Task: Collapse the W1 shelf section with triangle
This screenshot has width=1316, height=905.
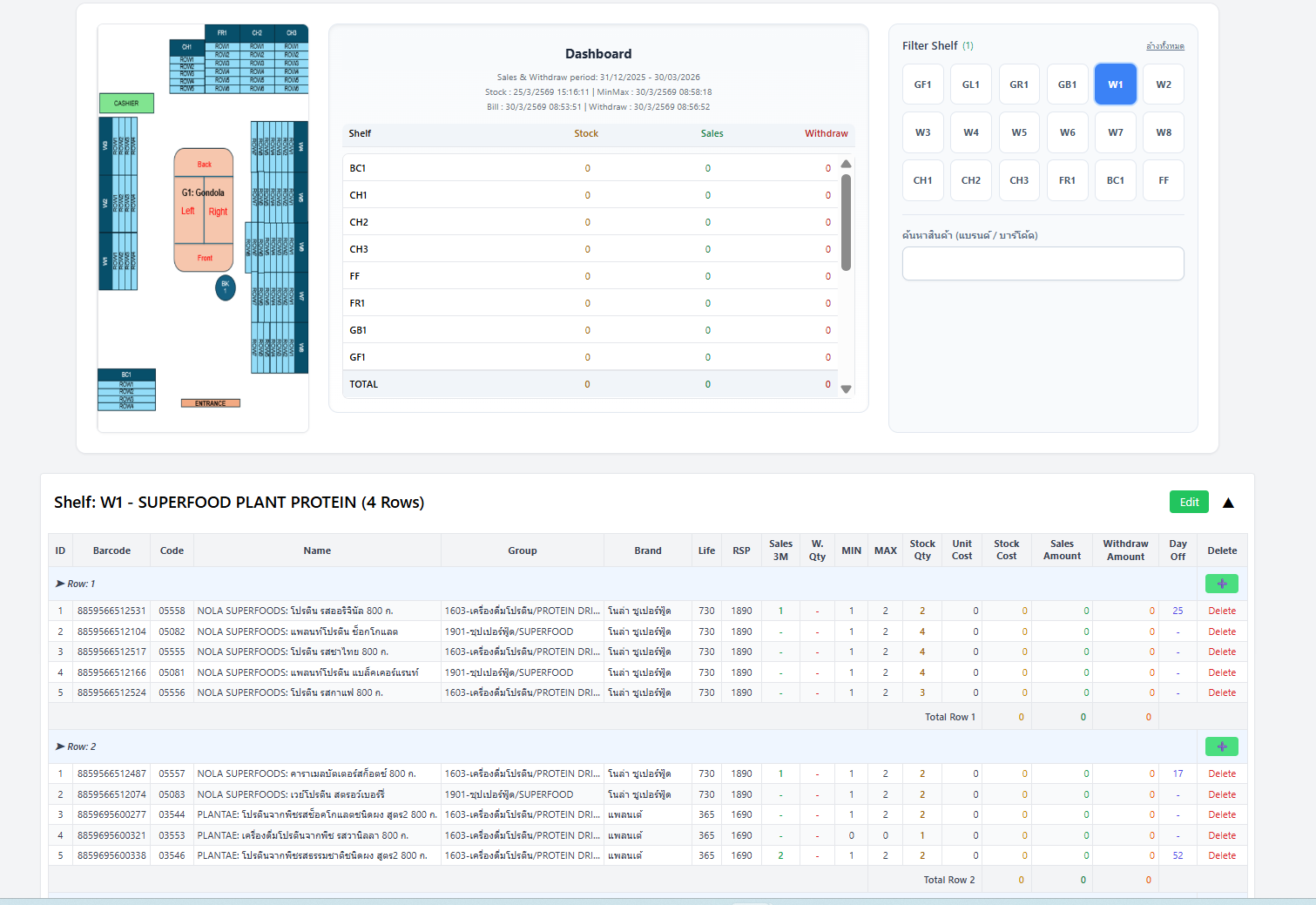Action: pos(1228,503)
